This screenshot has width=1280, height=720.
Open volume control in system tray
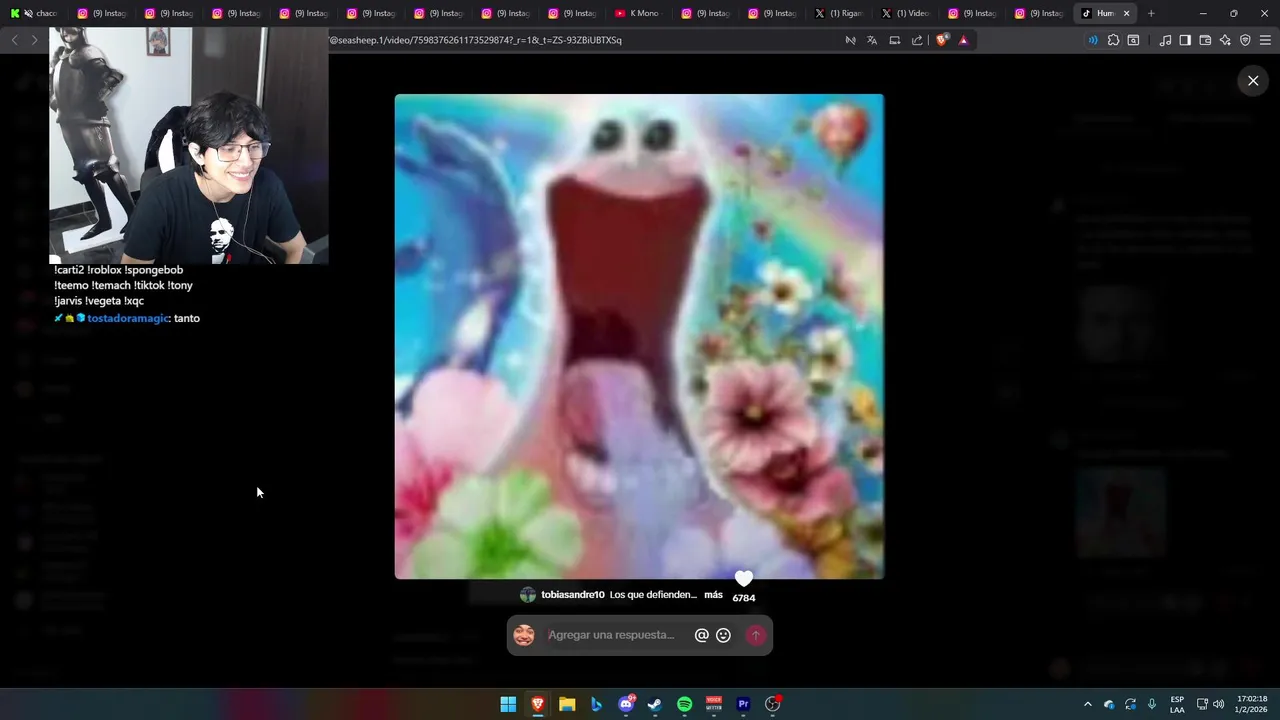pos(1218,704)
